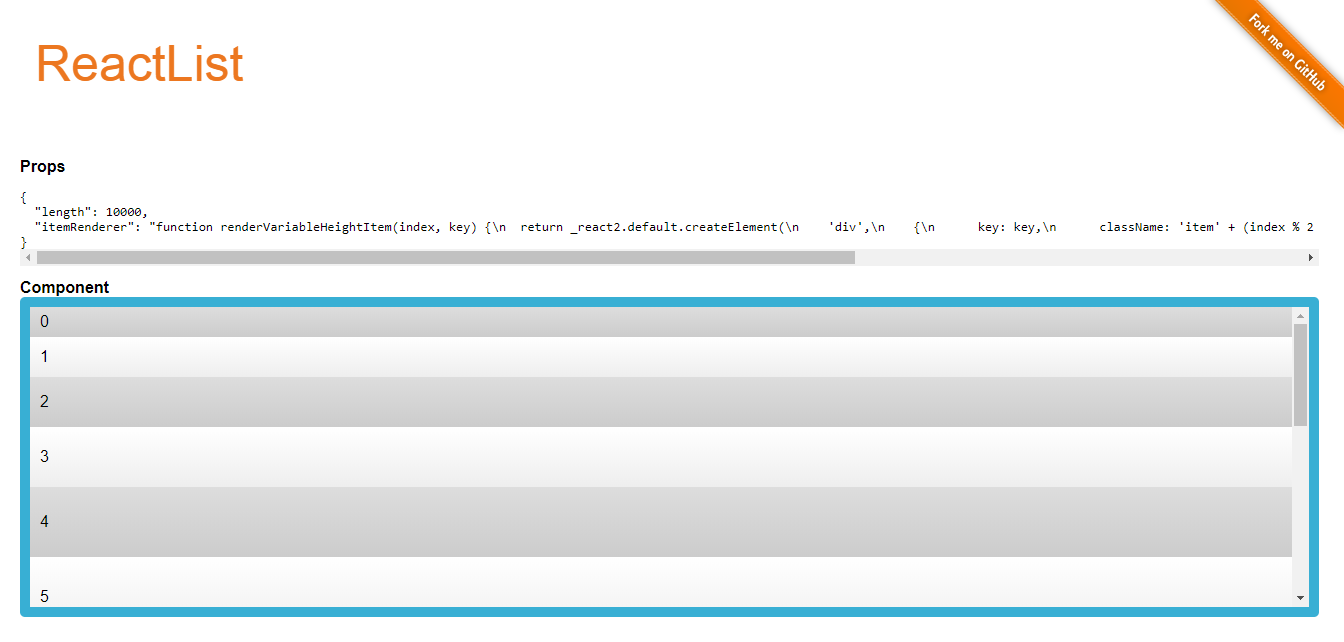Select list item 1
This screenshot has width=1344, height=642.
661,357
